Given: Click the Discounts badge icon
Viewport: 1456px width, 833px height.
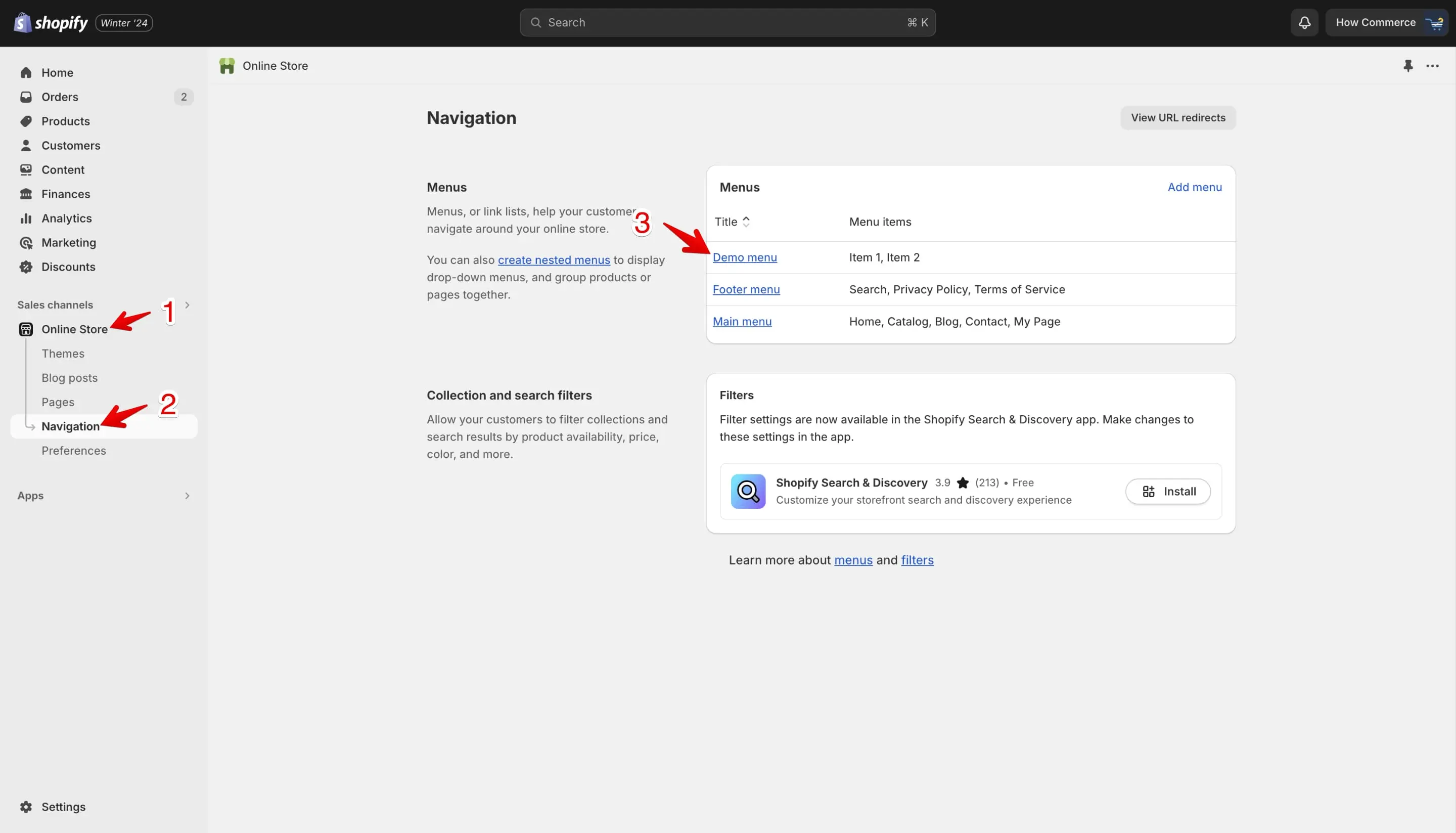Looking at the screenshot, I should pos(26,267).
